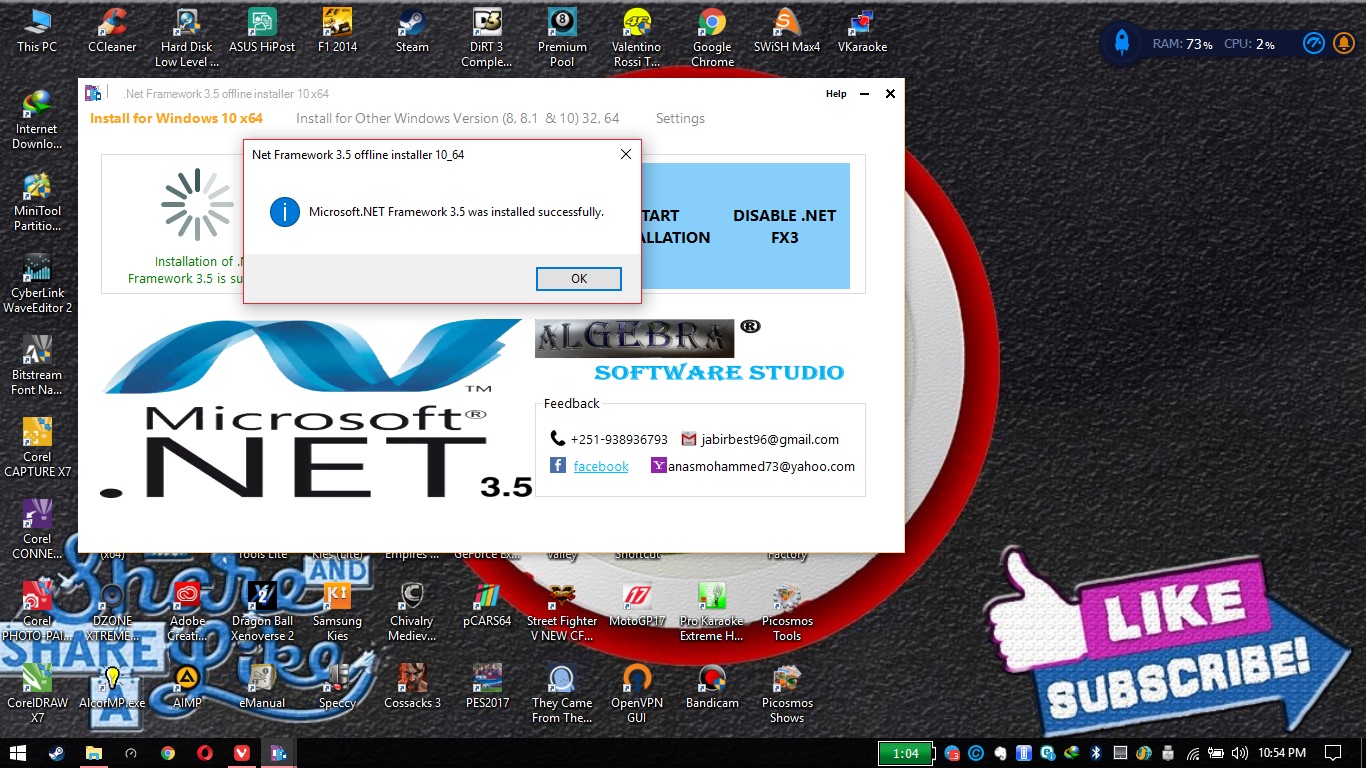This screenshot has width=1366, height=768.
Task: Select Cossacks 3 desktop shortcut
Action: 412,687
